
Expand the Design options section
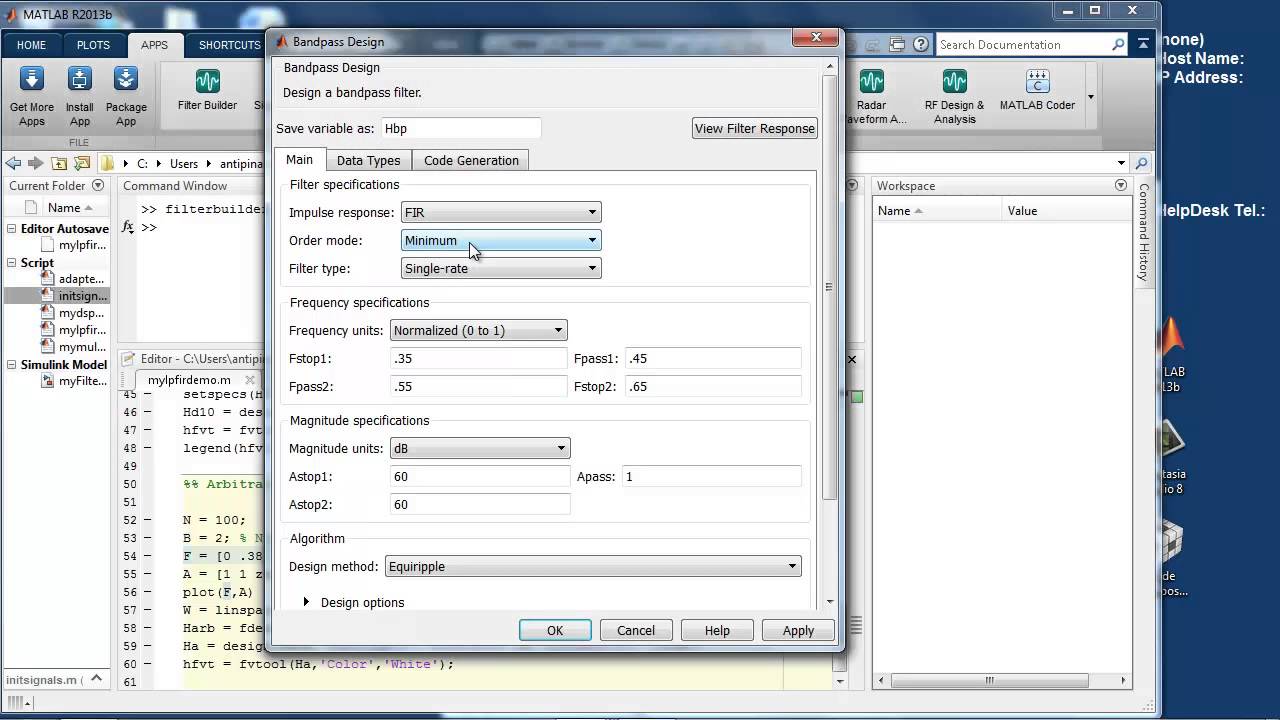[x=307, y=602]
